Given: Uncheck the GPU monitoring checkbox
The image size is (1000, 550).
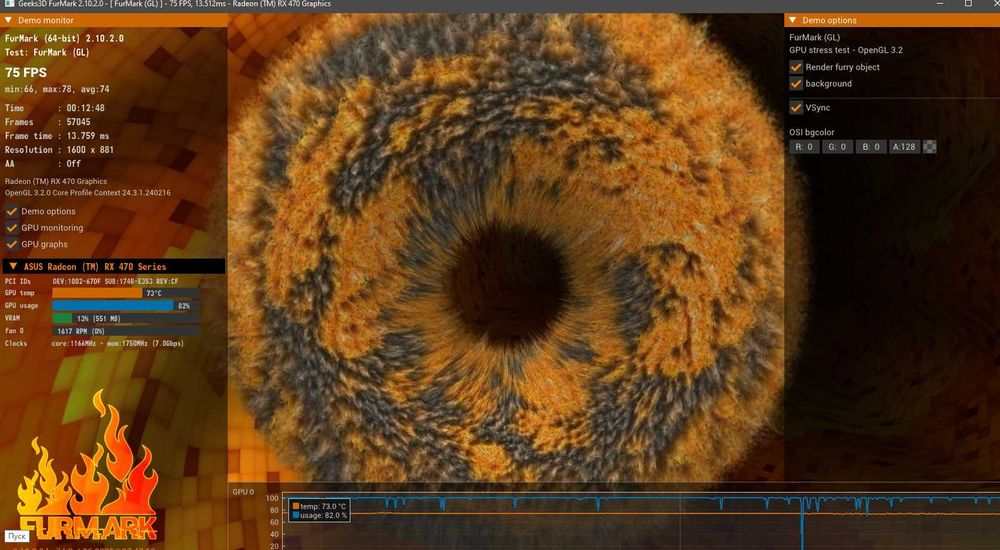Looking at the screenshot, I should (11, 228).
